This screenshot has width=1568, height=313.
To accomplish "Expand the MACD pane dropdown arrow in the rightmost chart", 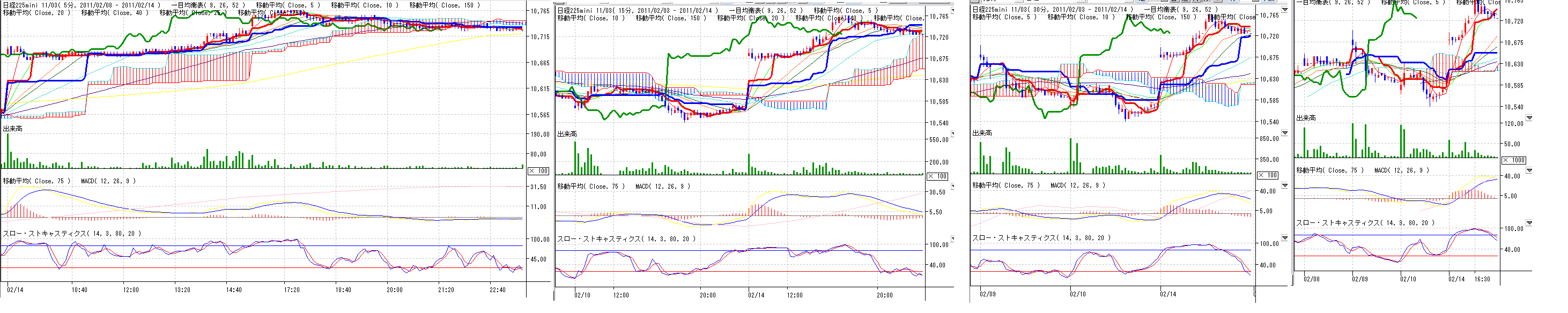I will click(1528, 170).
